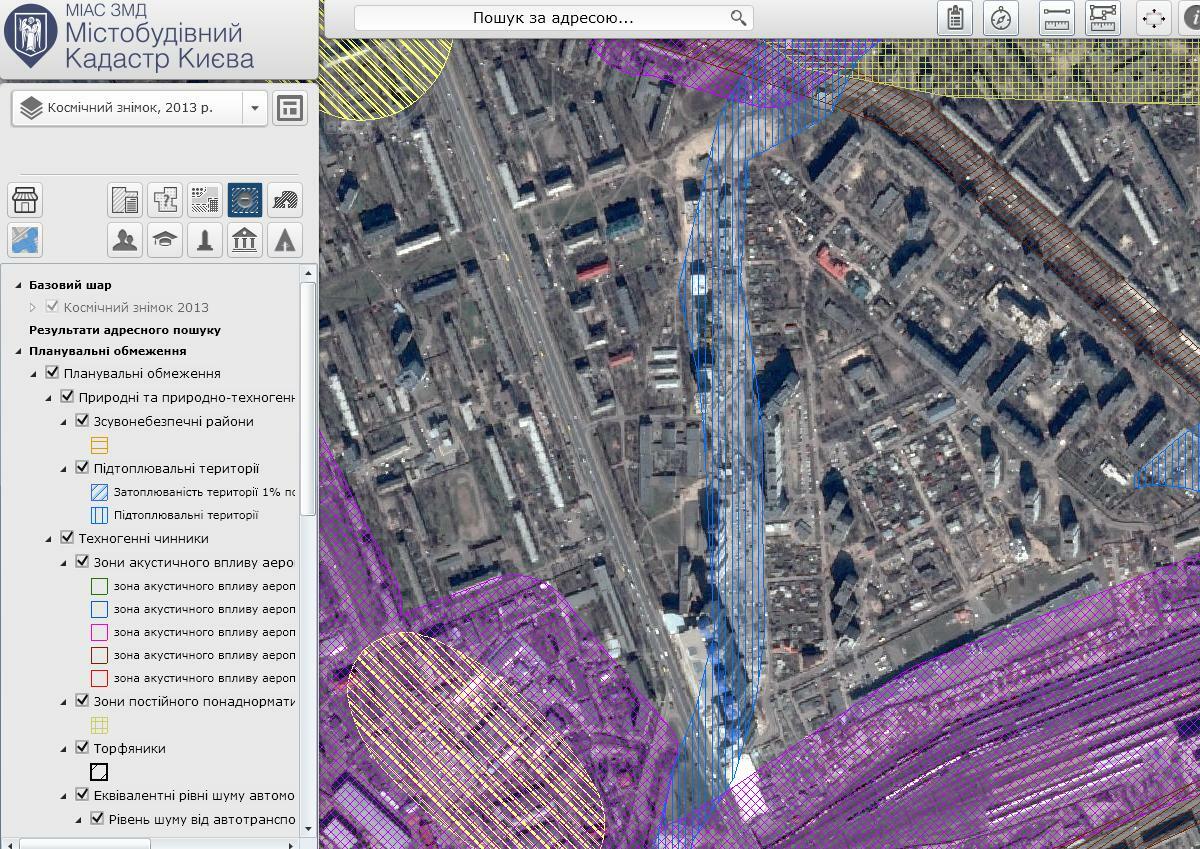Open the road perspective layer group icon
Viewport: 1200px width, 849px height.
285,240
